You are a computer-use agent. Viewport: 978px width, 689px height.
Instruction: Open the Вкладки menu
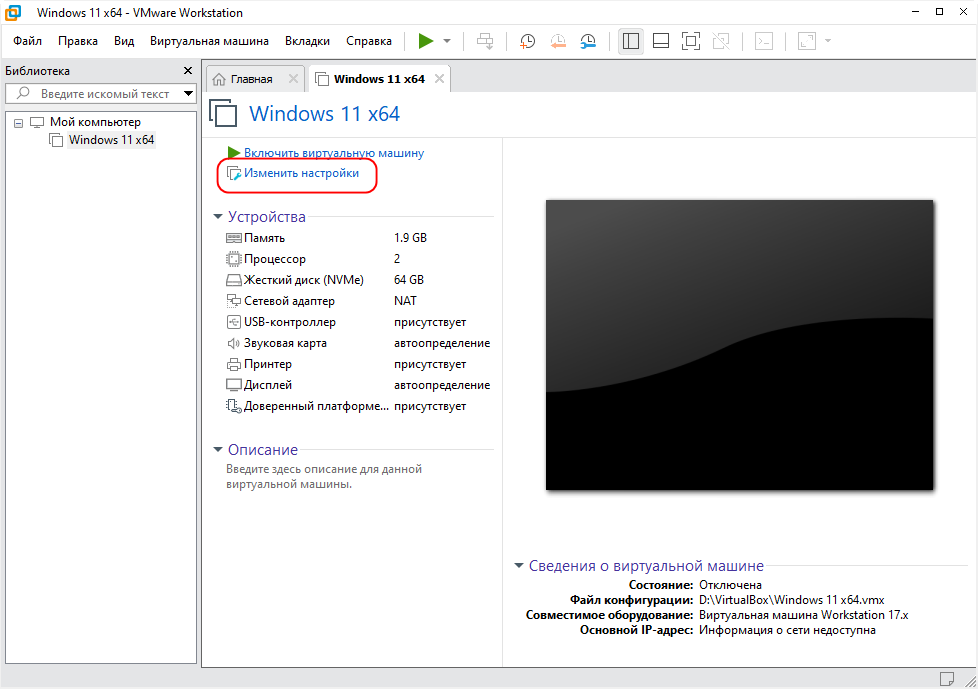click(x=307, y=41)
